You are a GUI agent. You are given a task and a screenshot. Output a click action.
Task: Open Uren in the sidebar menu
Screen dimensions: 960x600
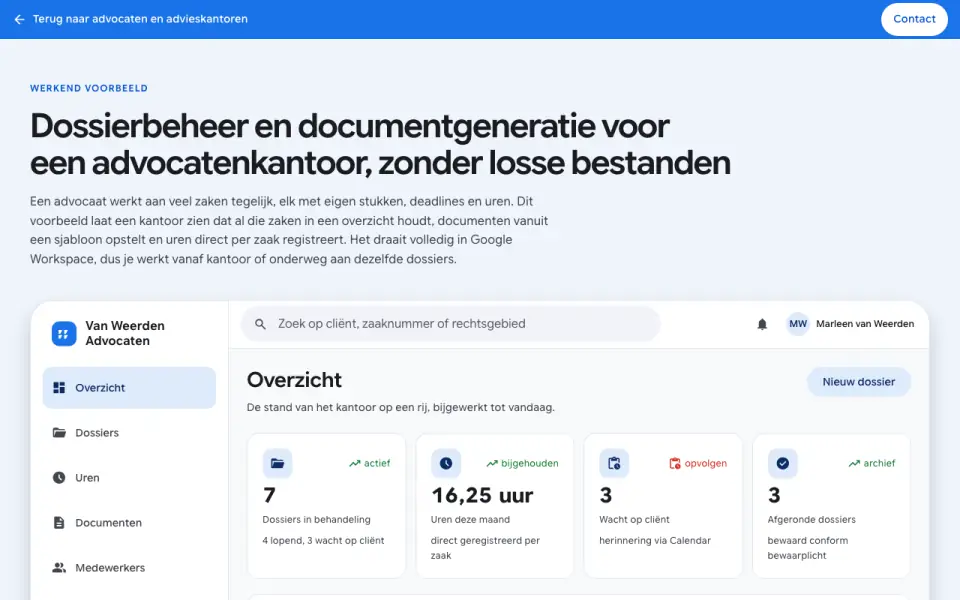click(129, 478)
